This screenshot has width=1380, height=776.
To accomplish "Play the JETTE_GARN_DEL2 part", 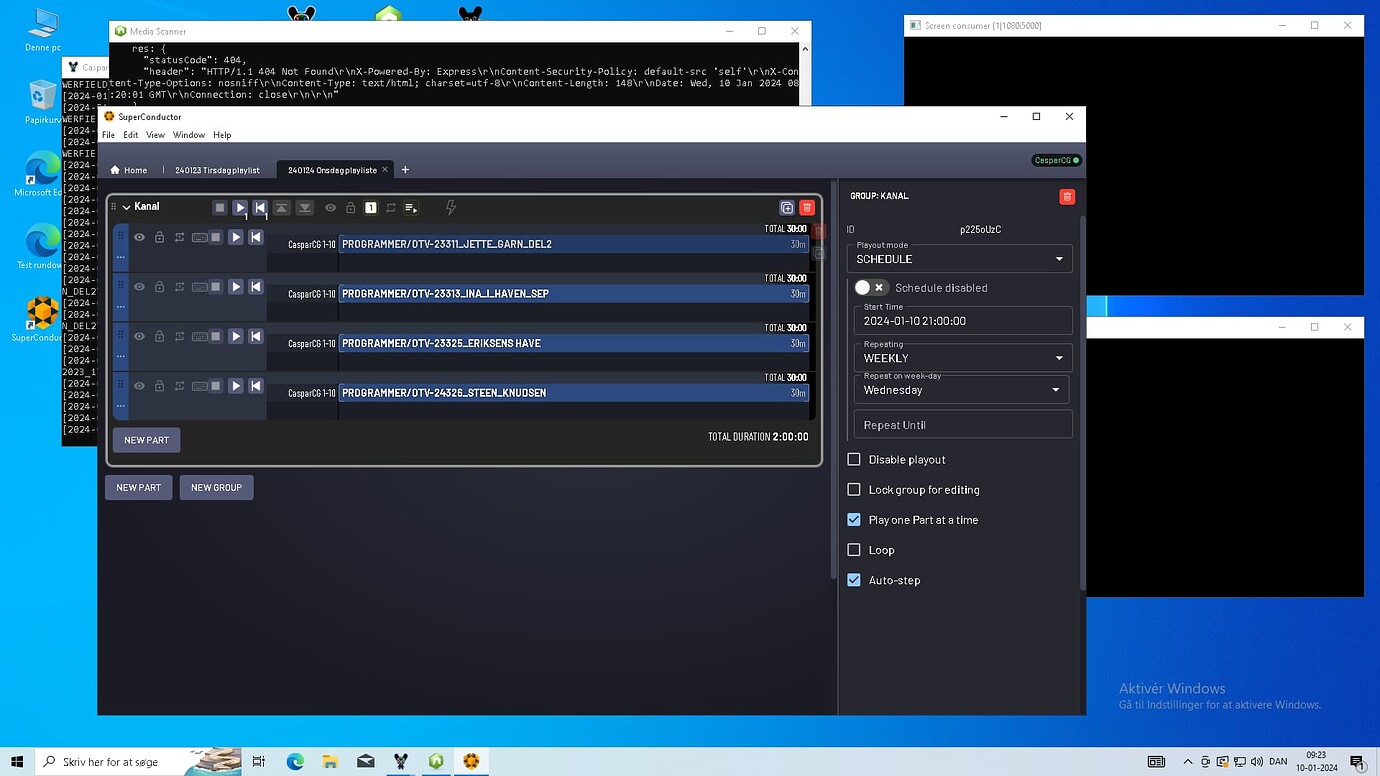I will point(236,237).
